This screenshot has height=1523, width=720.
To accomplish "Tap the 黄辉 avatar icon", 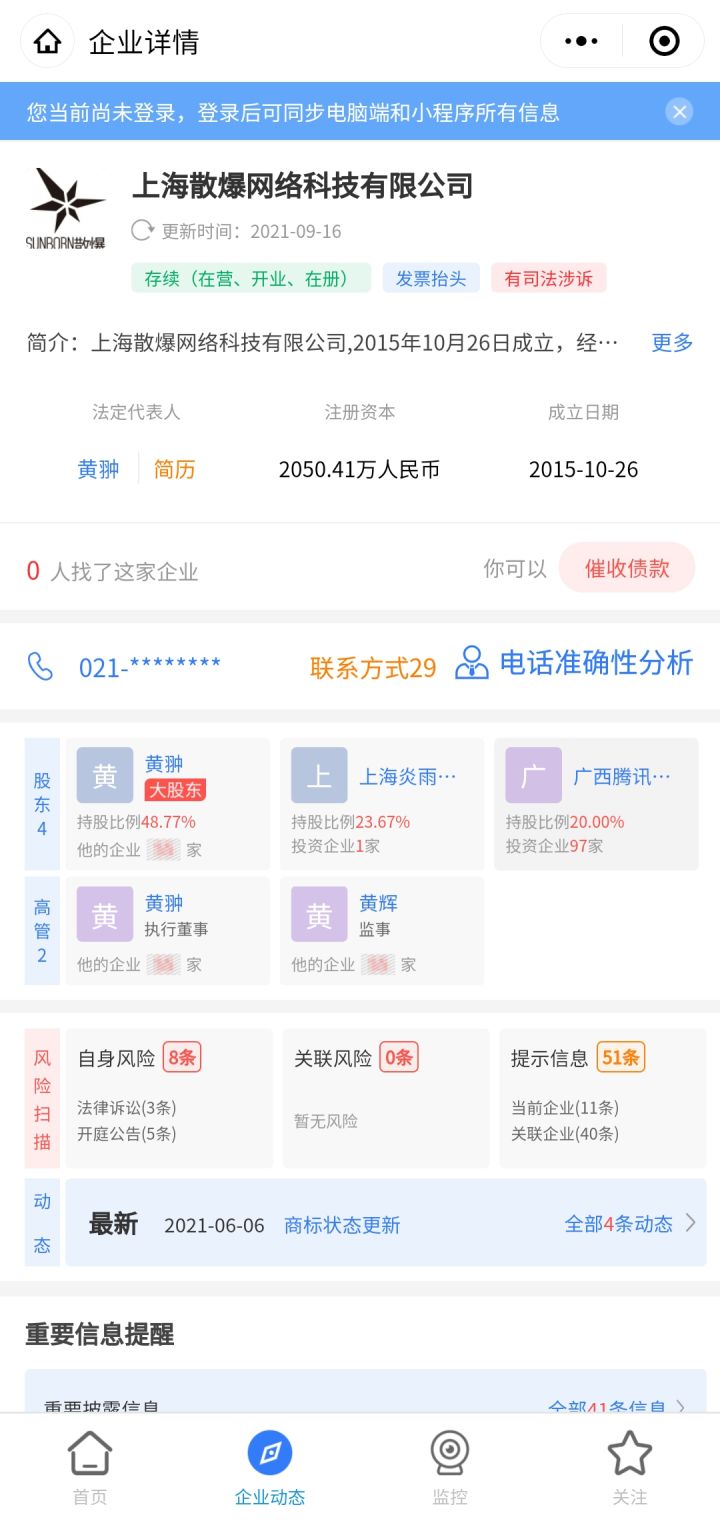I will pyautogui.click(x=319, y=914).
